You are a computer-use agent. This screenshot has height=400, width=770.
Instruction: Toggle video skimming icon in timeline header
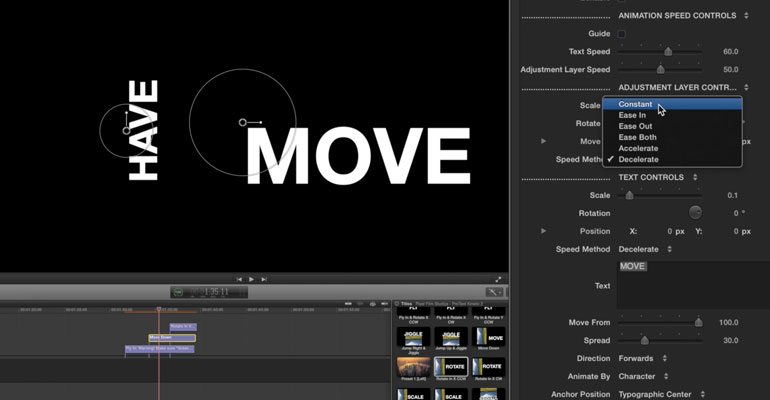(348, 304)
